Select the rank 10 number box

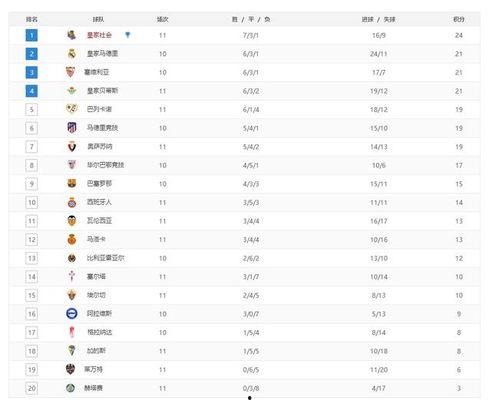pyautogui.click(x=32, y=202)
